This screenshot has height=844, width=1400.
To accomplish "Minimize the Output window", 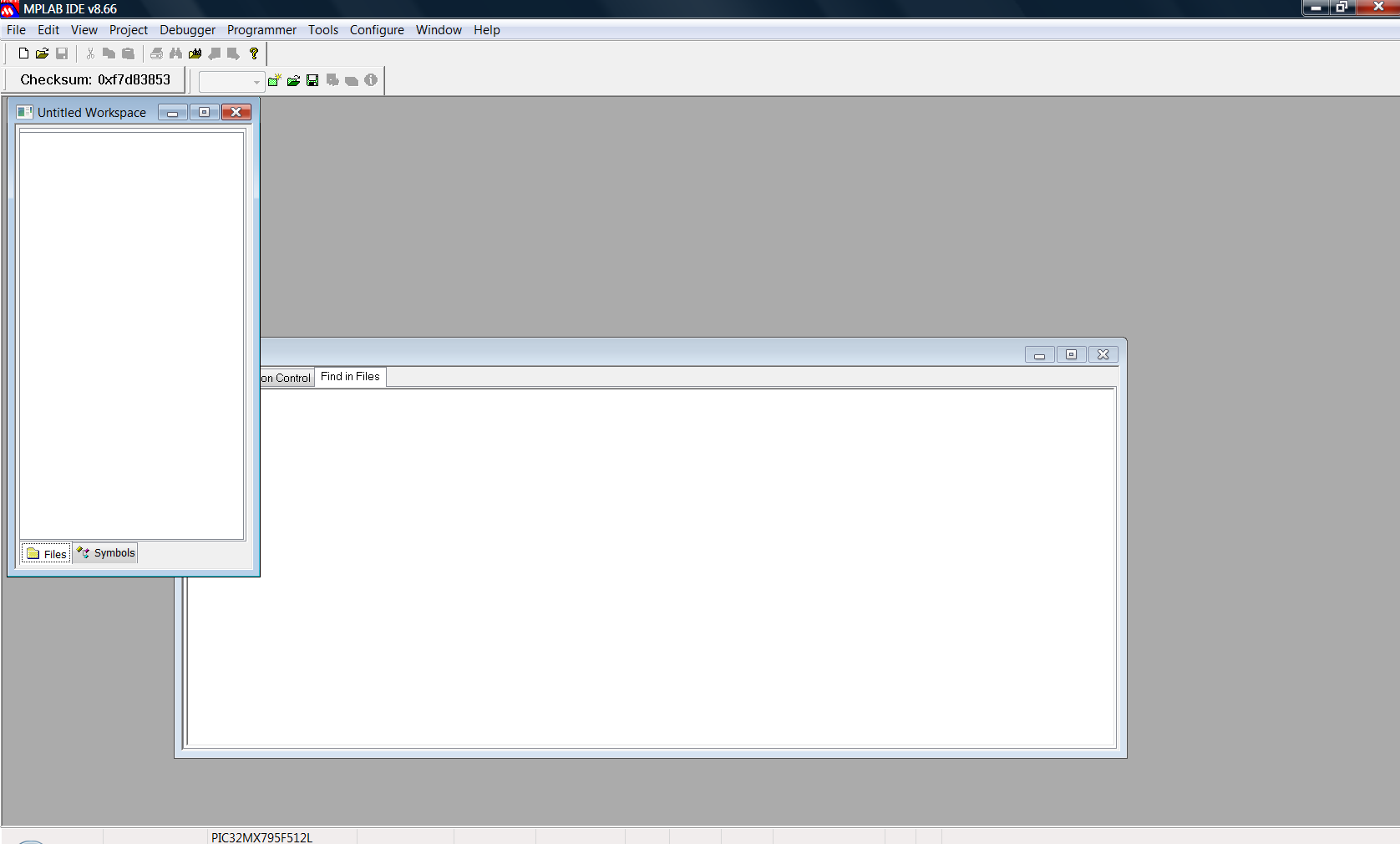I will click(1039, 354).
